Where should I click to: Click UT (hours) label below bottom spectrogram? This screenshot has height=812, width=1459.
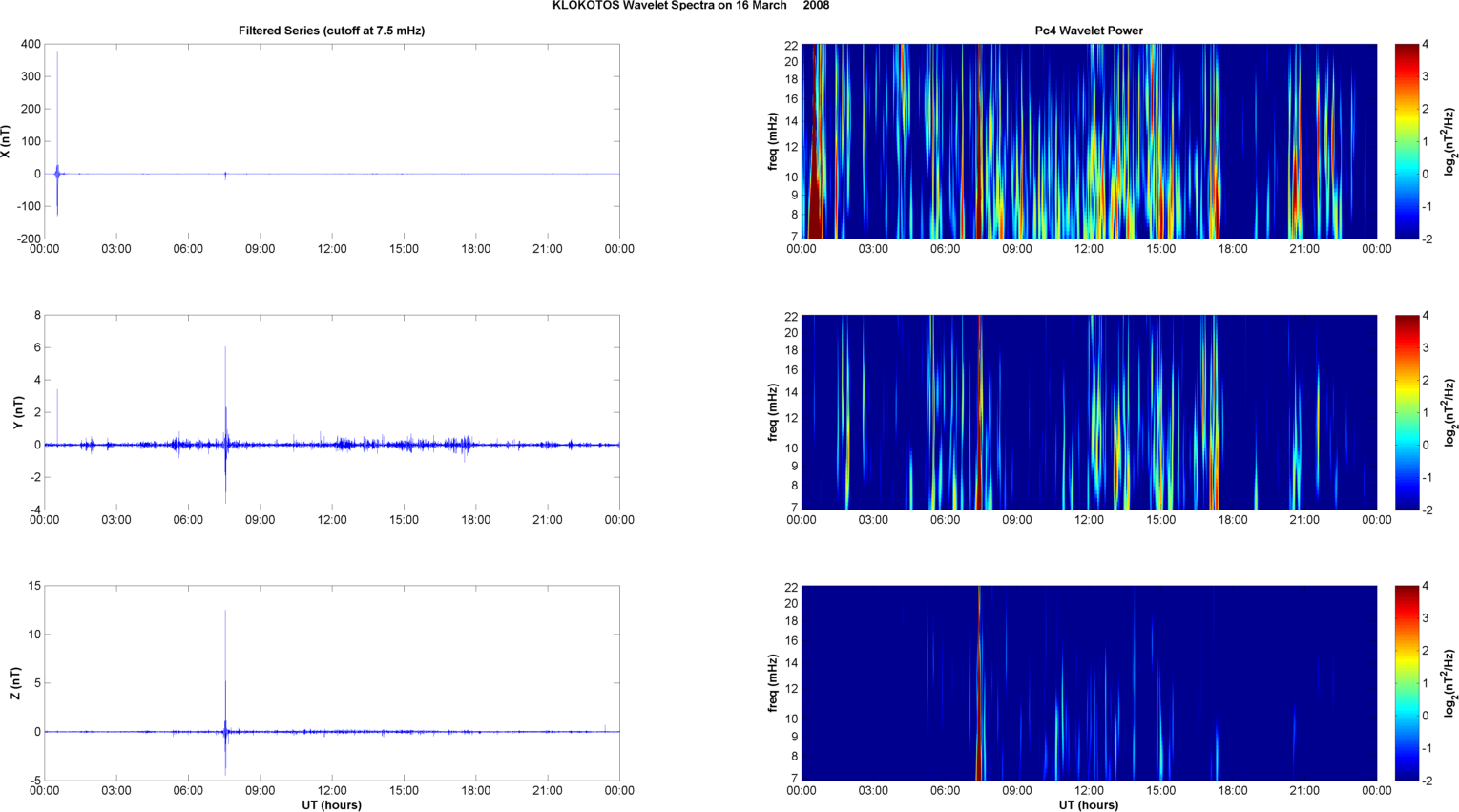click(1089, 804)
